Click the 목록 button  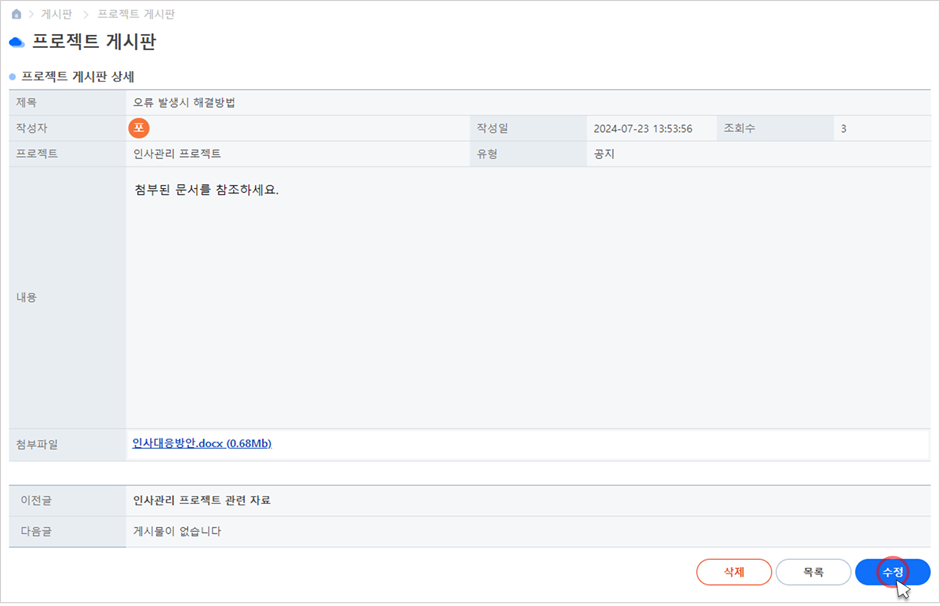tap(813, 572)
